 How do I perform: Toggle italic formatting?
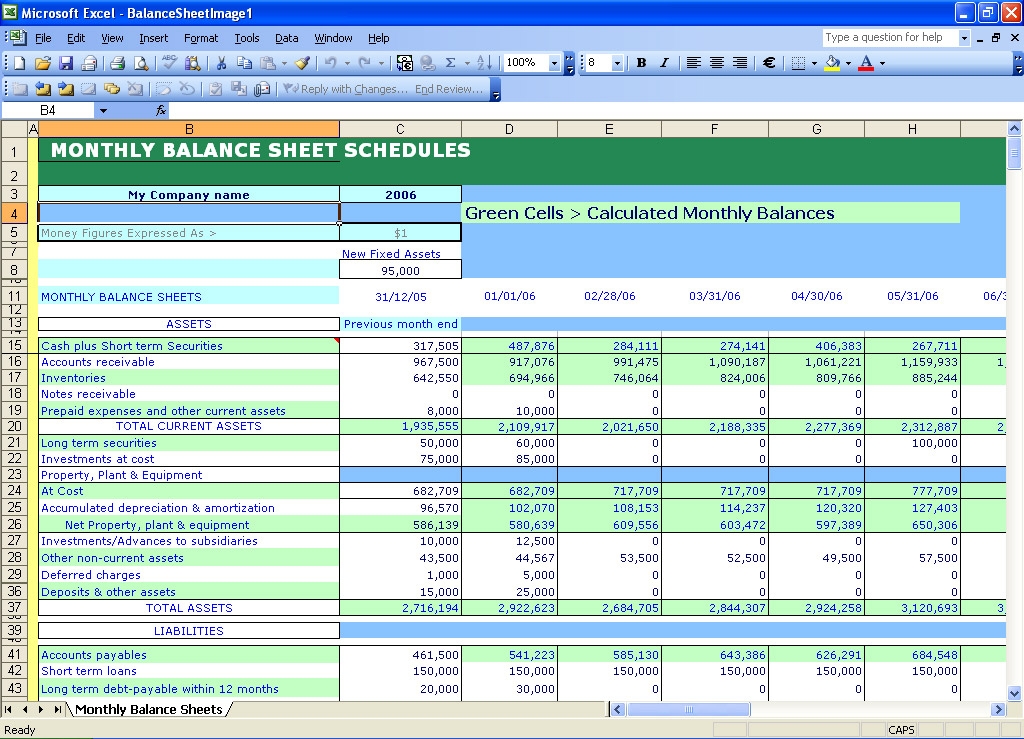click(x=664, y=62)
